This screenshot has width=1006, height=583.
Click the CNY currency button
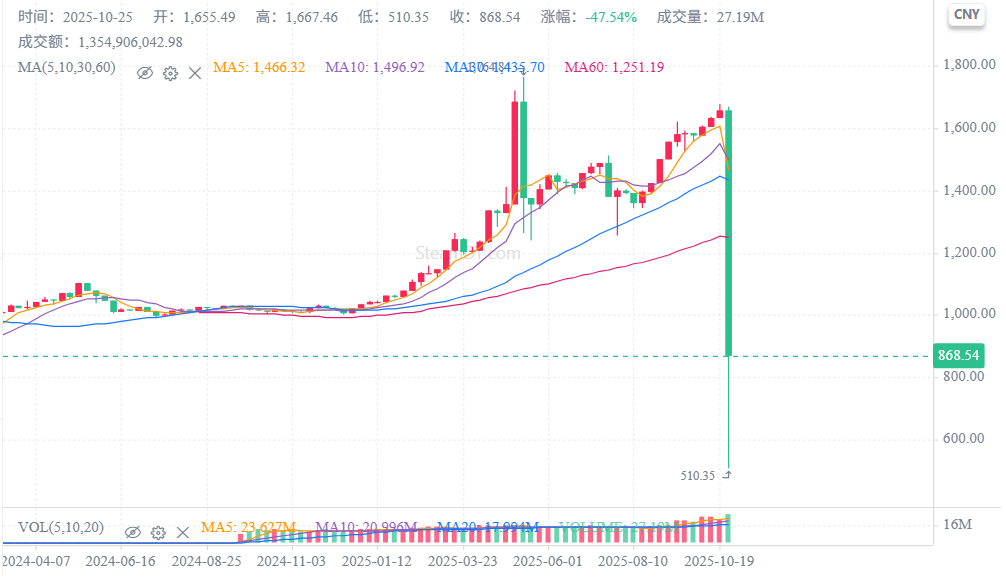[x=966, y=14]
